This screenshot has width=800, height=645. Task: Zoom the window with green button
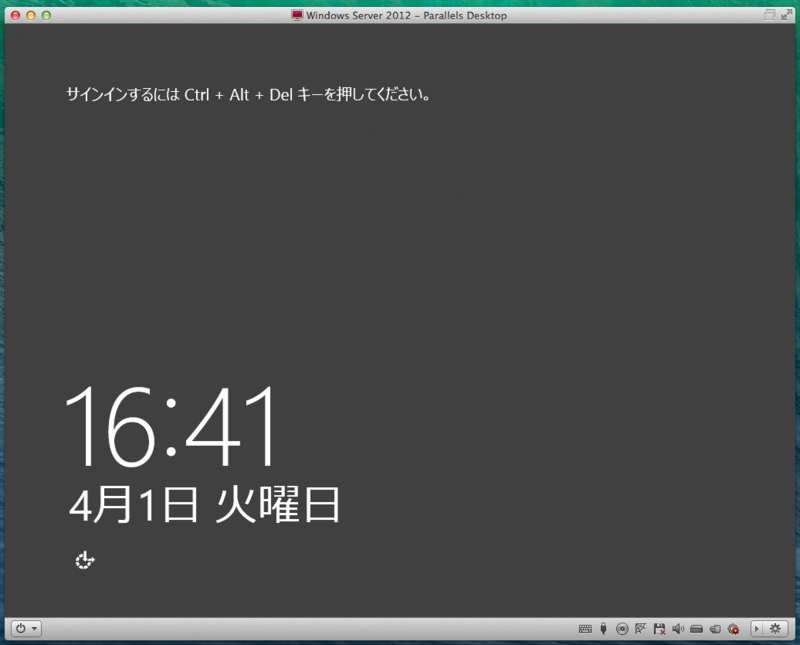[x=46, y=15]
